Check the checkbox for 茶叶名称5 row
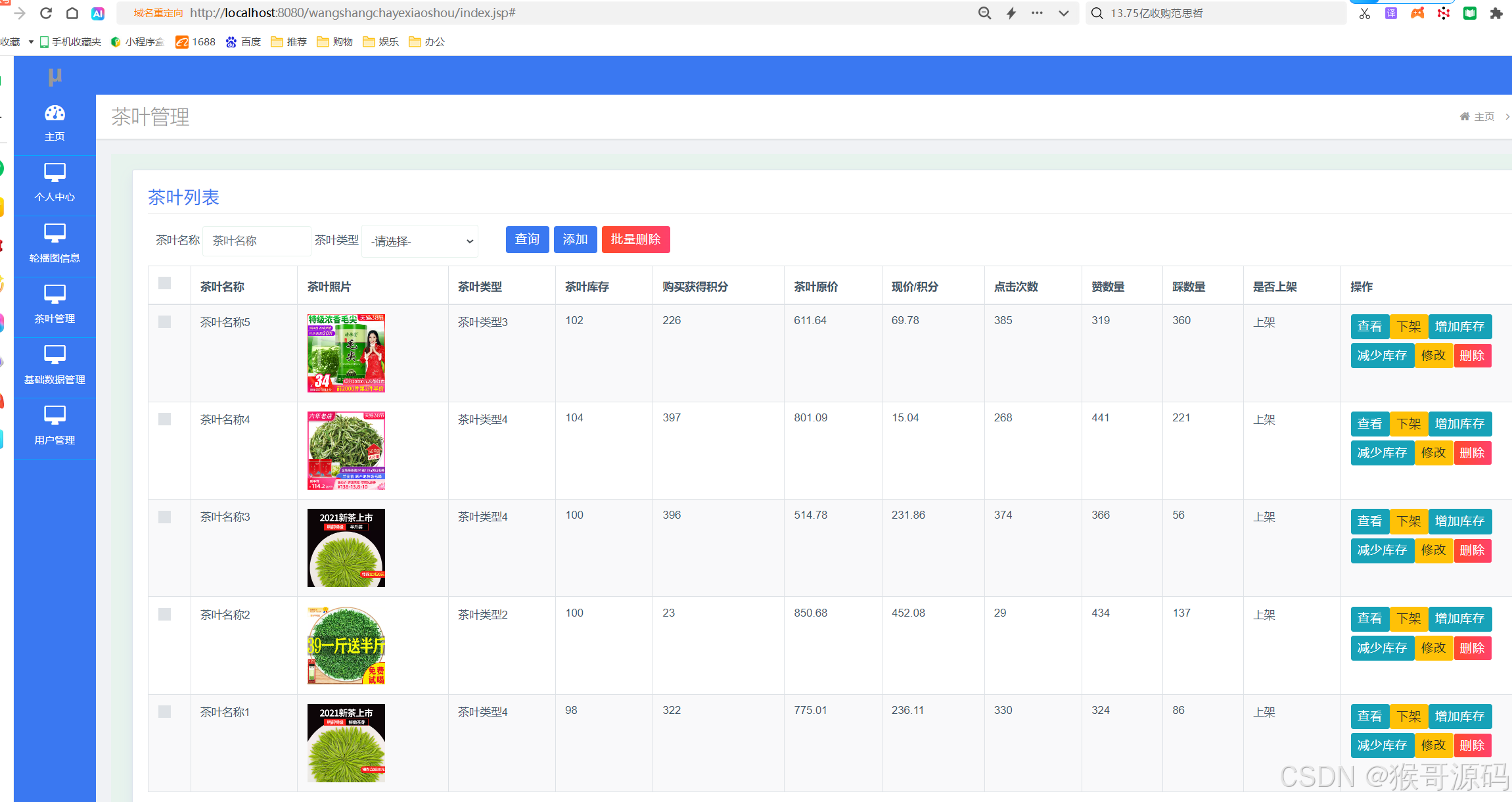This screenshot has width=1512, height=802. 164,321
